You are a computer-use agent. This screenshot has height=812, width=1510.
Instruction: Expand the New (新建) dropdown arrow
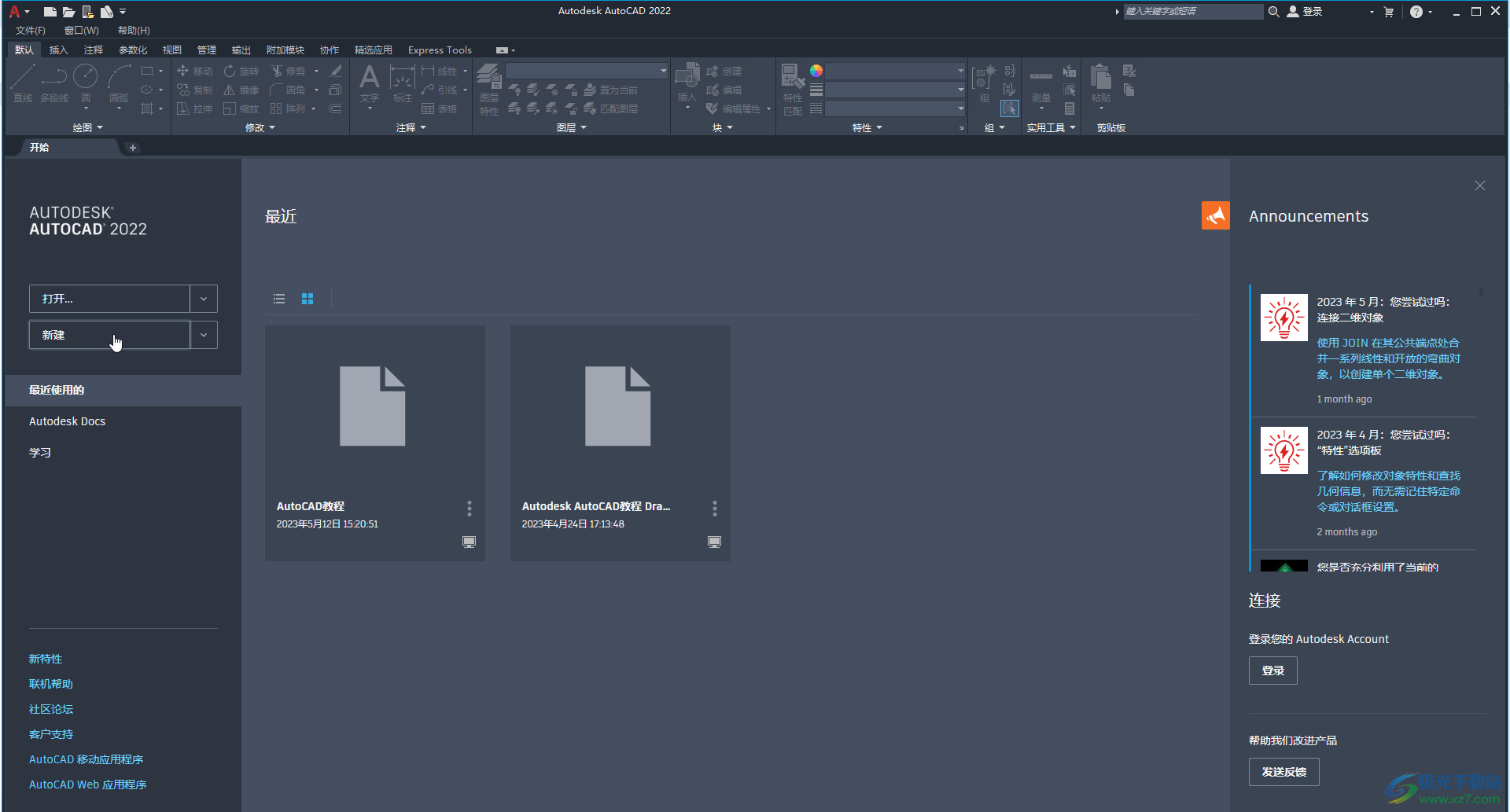point(204,335)
